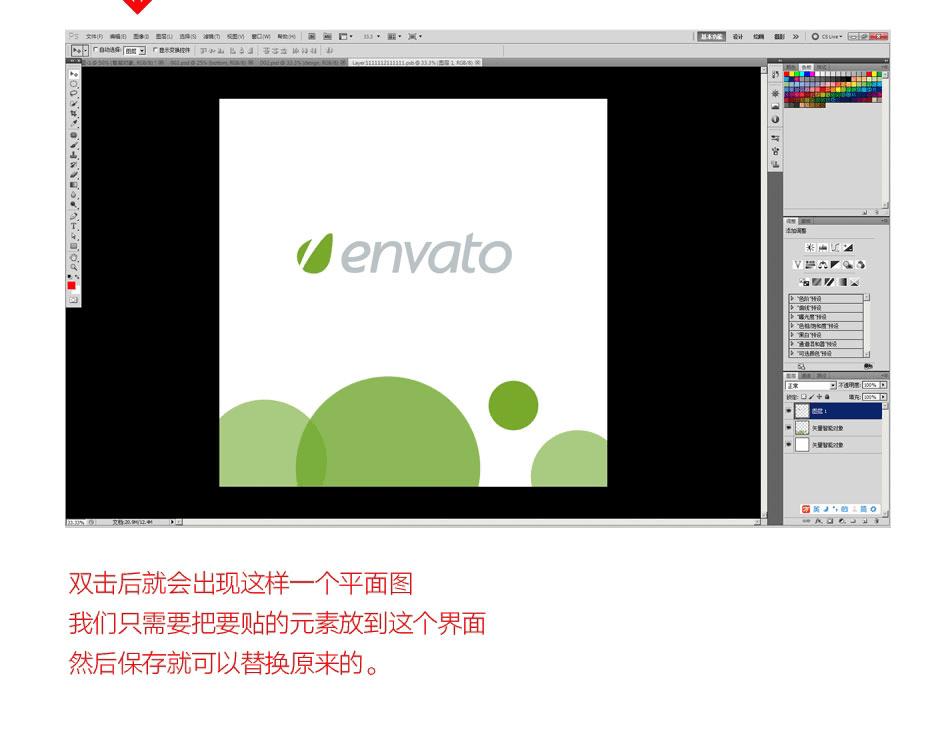Add a Levels adjustment

823,248
